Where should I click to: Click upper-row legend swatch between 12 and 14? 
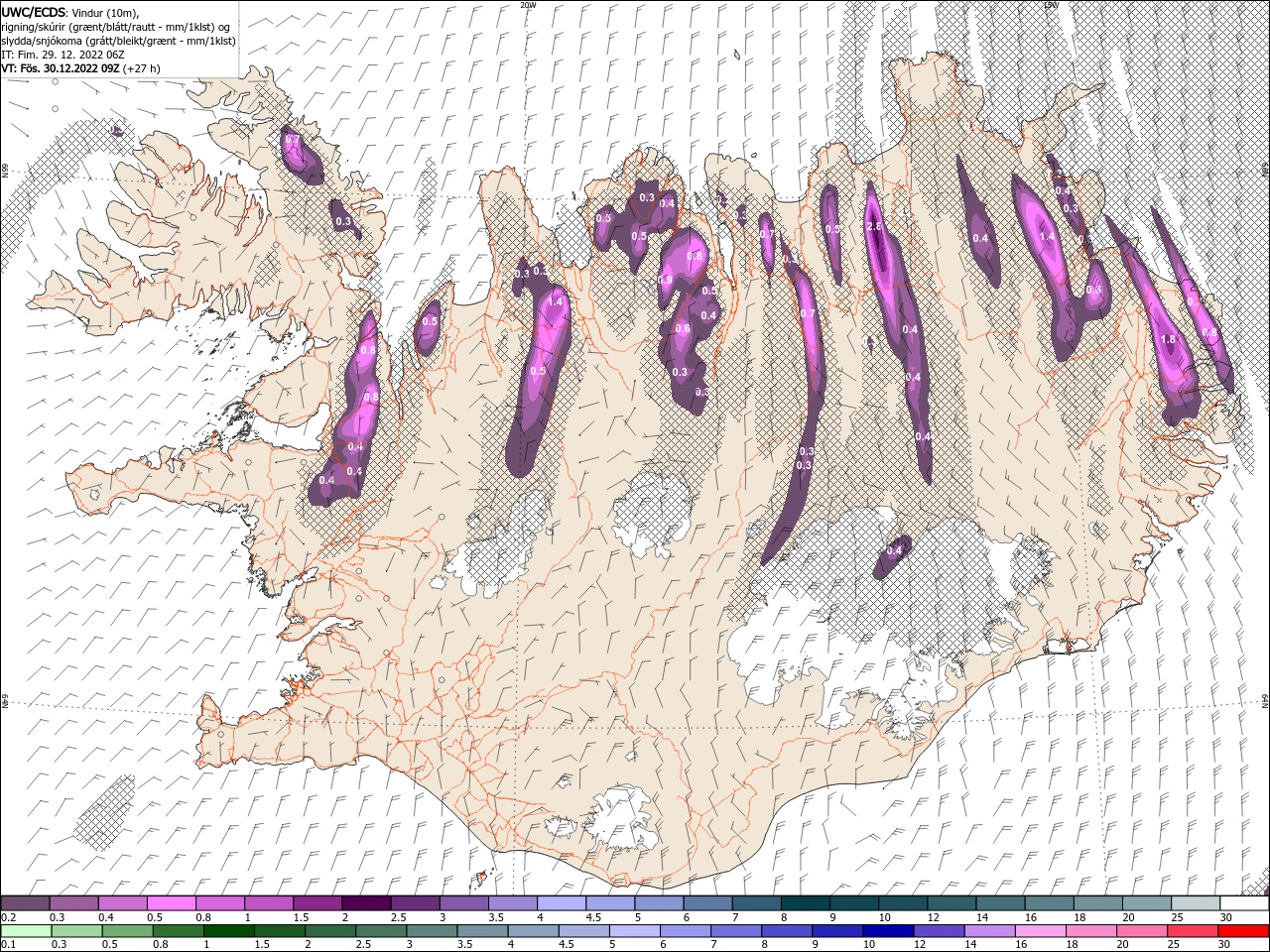(951, 903)
